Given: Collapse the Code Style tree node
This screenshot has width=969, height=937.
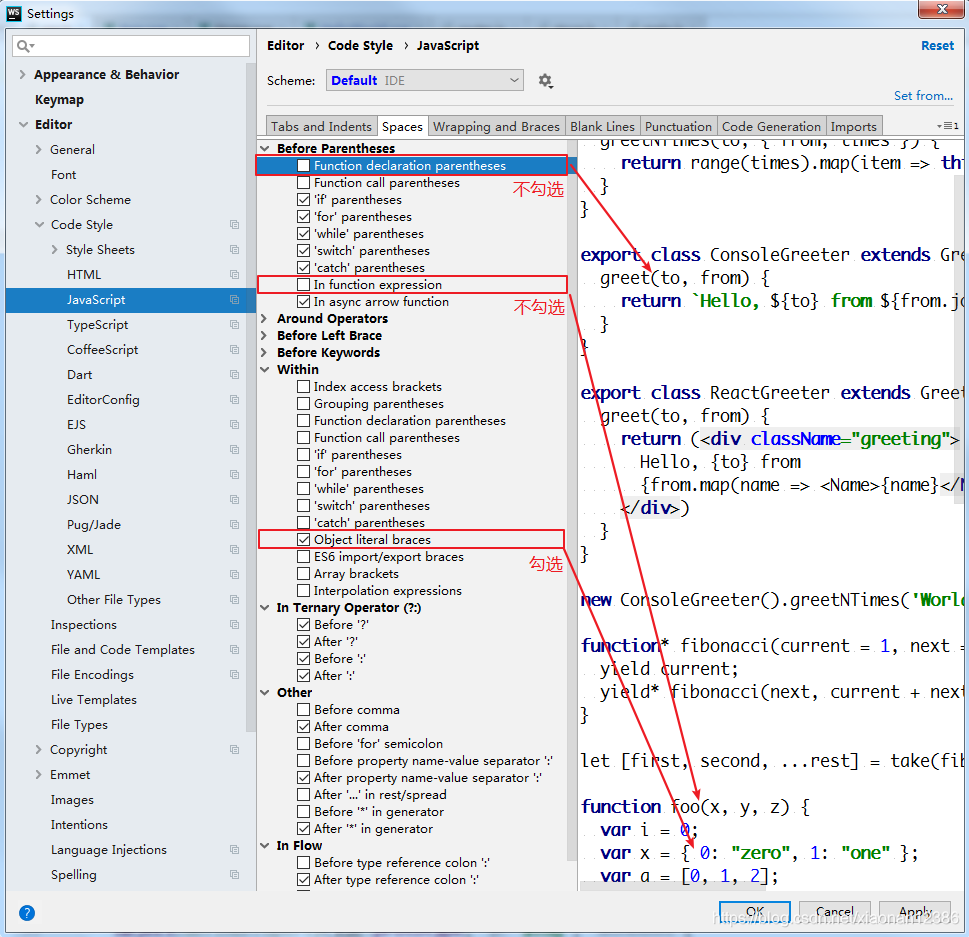Looking at the screenshot, I should click(x=40, y=224).
